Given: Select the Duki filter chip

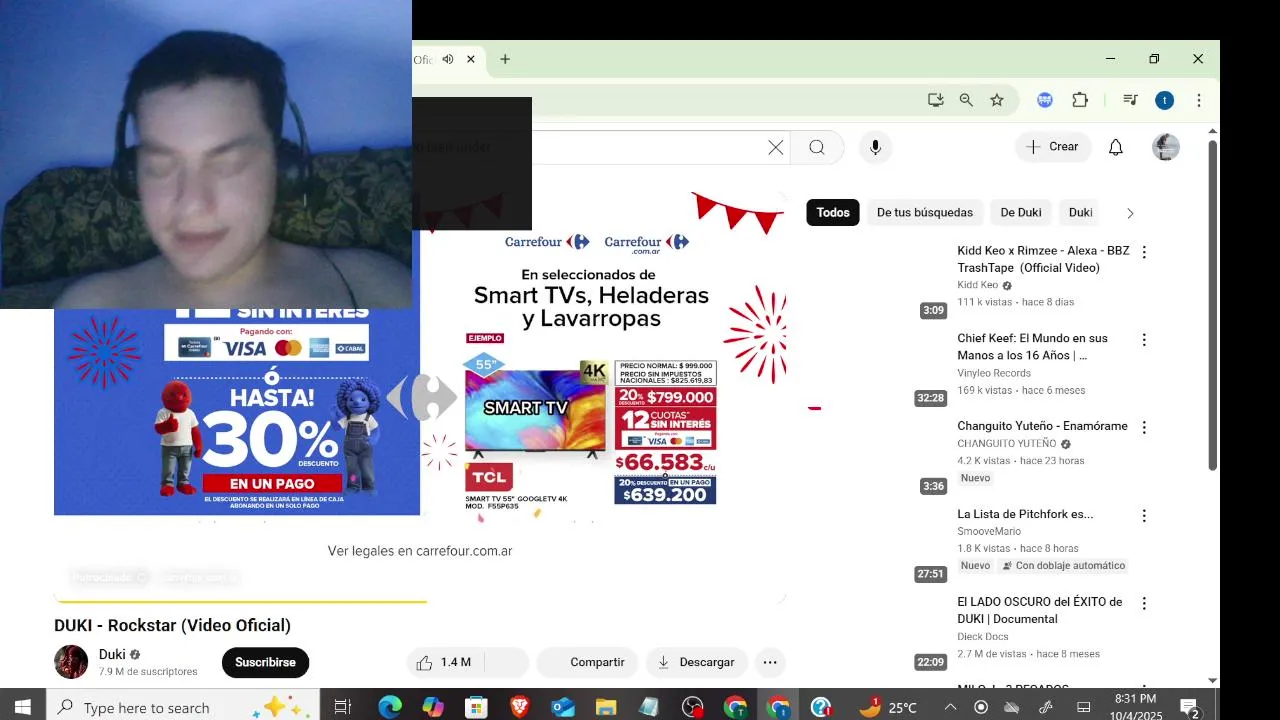Looking at the screenshot, I should pyautogui.click(x=1081, y=212).
